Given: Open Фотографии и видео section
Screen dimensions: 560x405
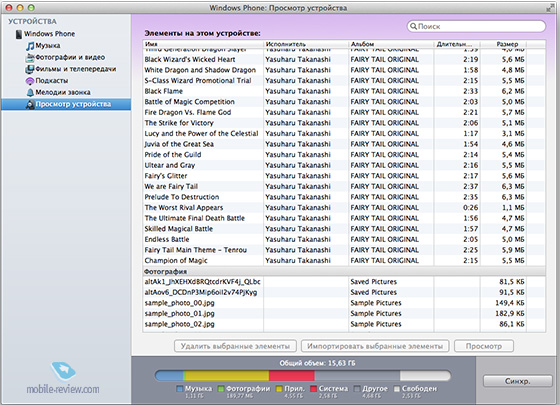Looking at the screenshot, I should pyautogui.click(x=70, y=57).
